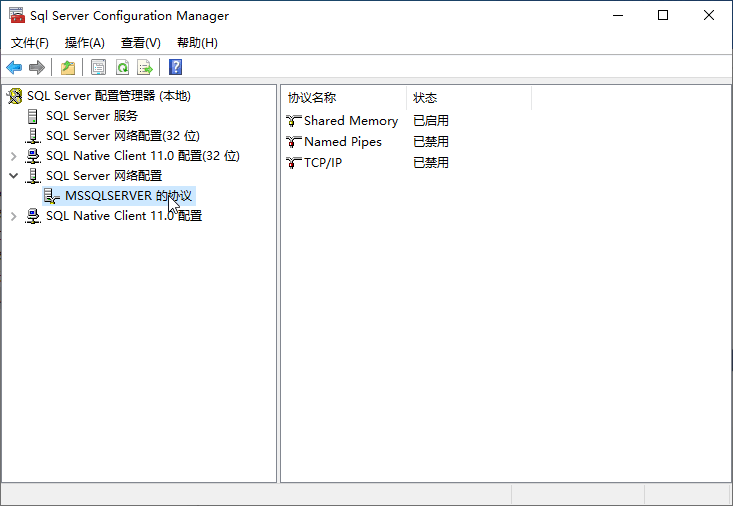Open the 查看(V) menu
The width and height of the screenshot is (733, 506).
coord(141,43)
